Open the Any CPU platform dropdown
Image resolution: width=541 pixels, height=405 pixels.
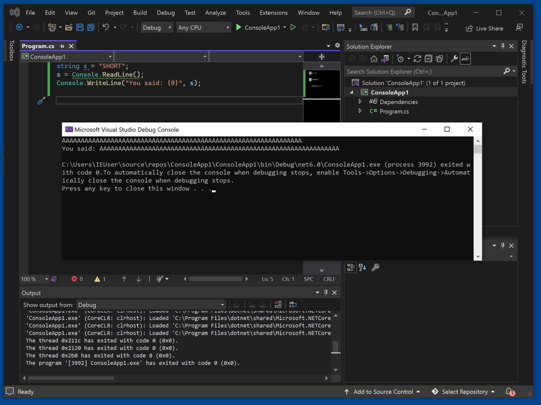click(x=203, y=28)
